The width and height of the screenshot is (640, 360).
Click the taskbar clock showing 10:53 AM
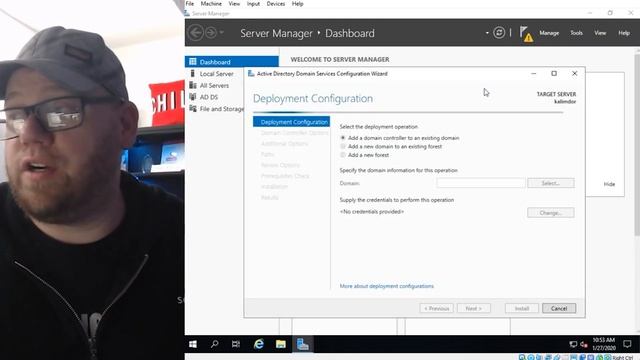604,344
